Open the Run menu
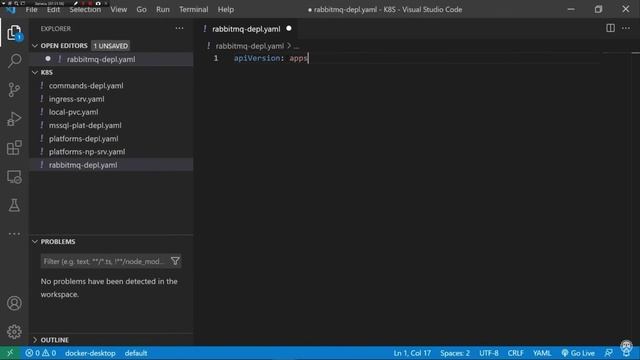Viewport: 640px width, 360px height. point(162,9)
